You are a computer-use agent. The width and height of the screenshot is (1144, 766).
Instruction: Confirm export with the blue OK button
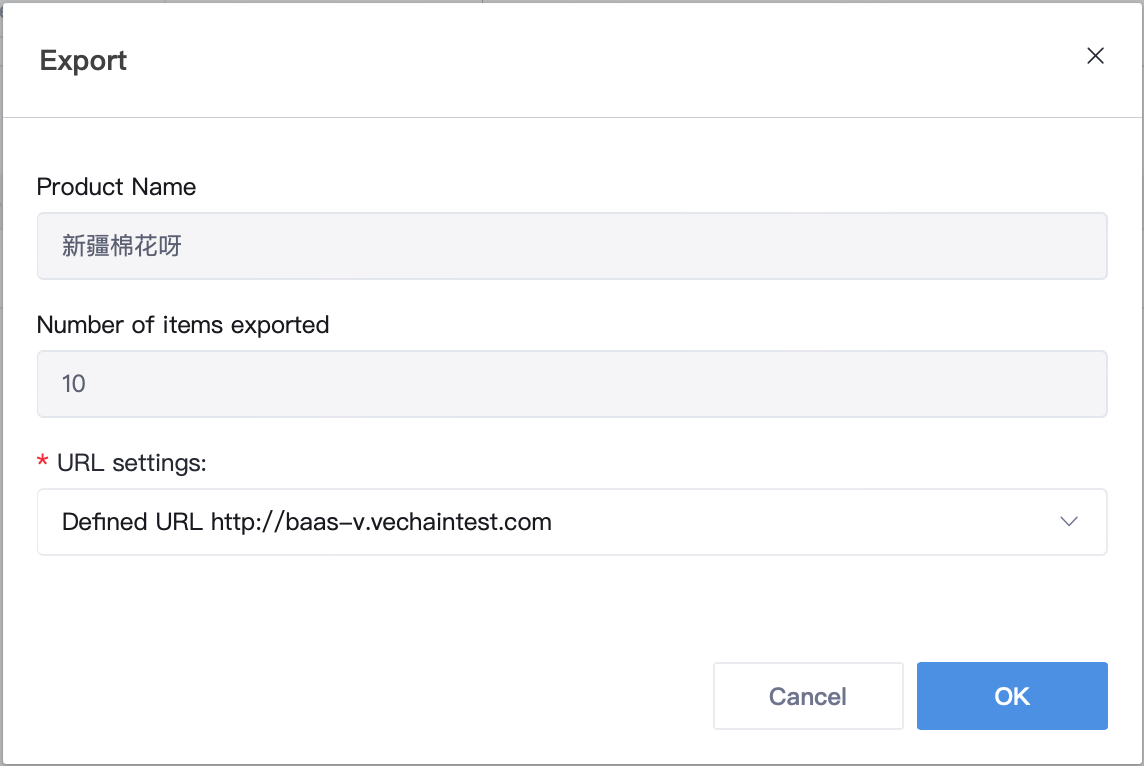coord(1012,696)
